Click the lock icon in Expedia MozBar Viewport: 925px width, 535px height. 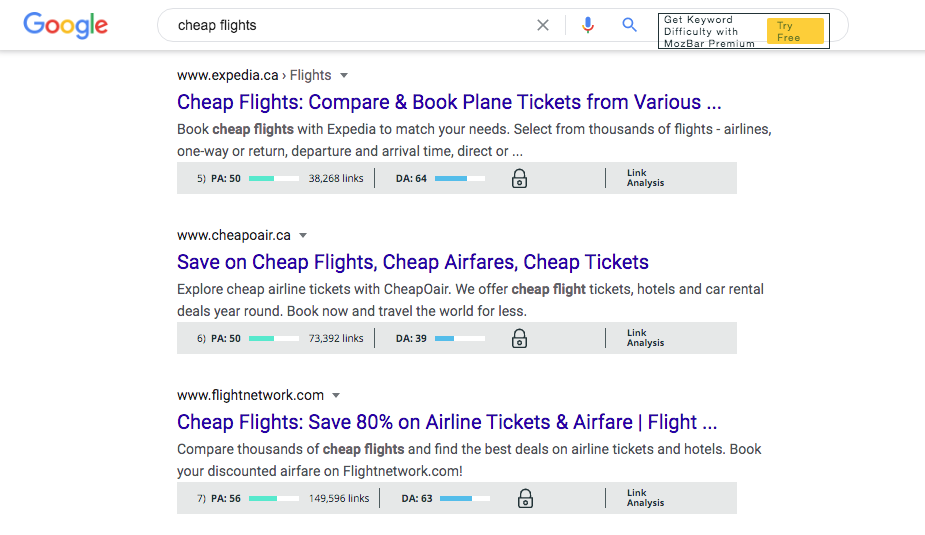[x=519, y=178]
